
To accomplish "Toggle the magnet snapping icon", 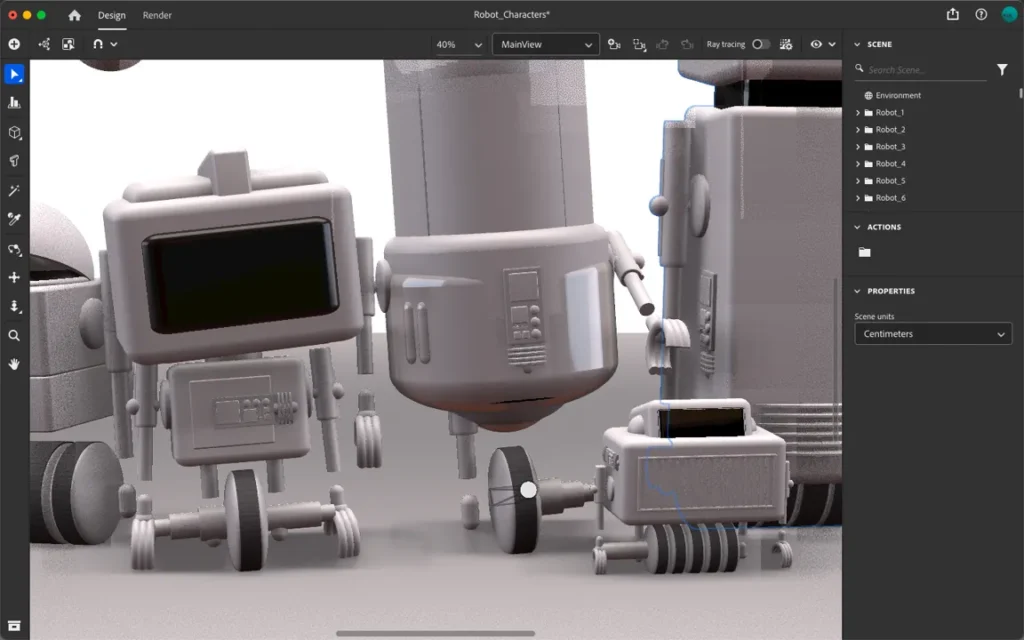I will [x=98, y=44].
